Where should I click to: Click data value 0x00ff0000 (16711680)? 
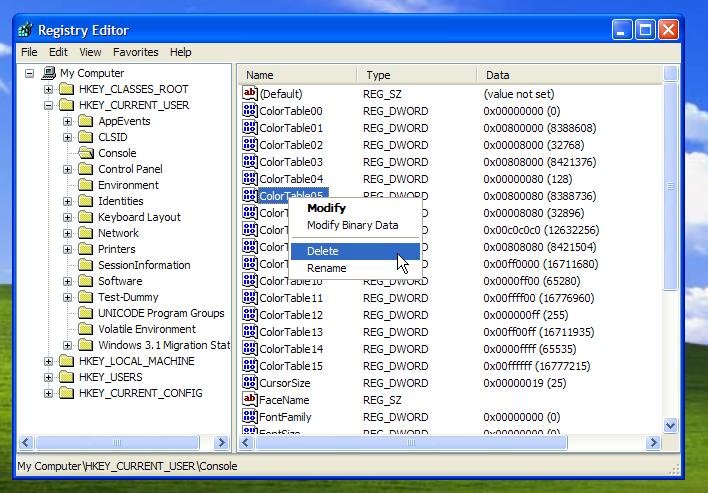click(540, 264)
